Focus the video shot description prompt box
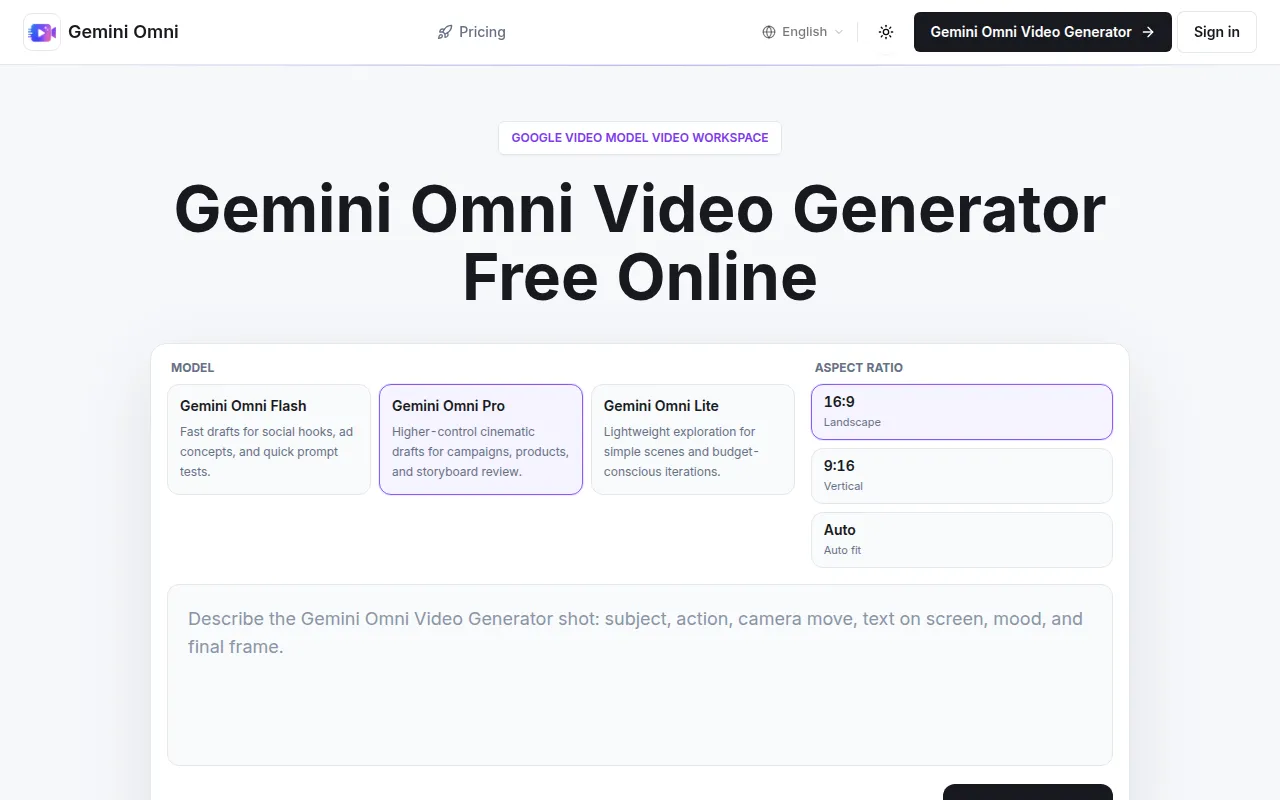 pos(640,675)
